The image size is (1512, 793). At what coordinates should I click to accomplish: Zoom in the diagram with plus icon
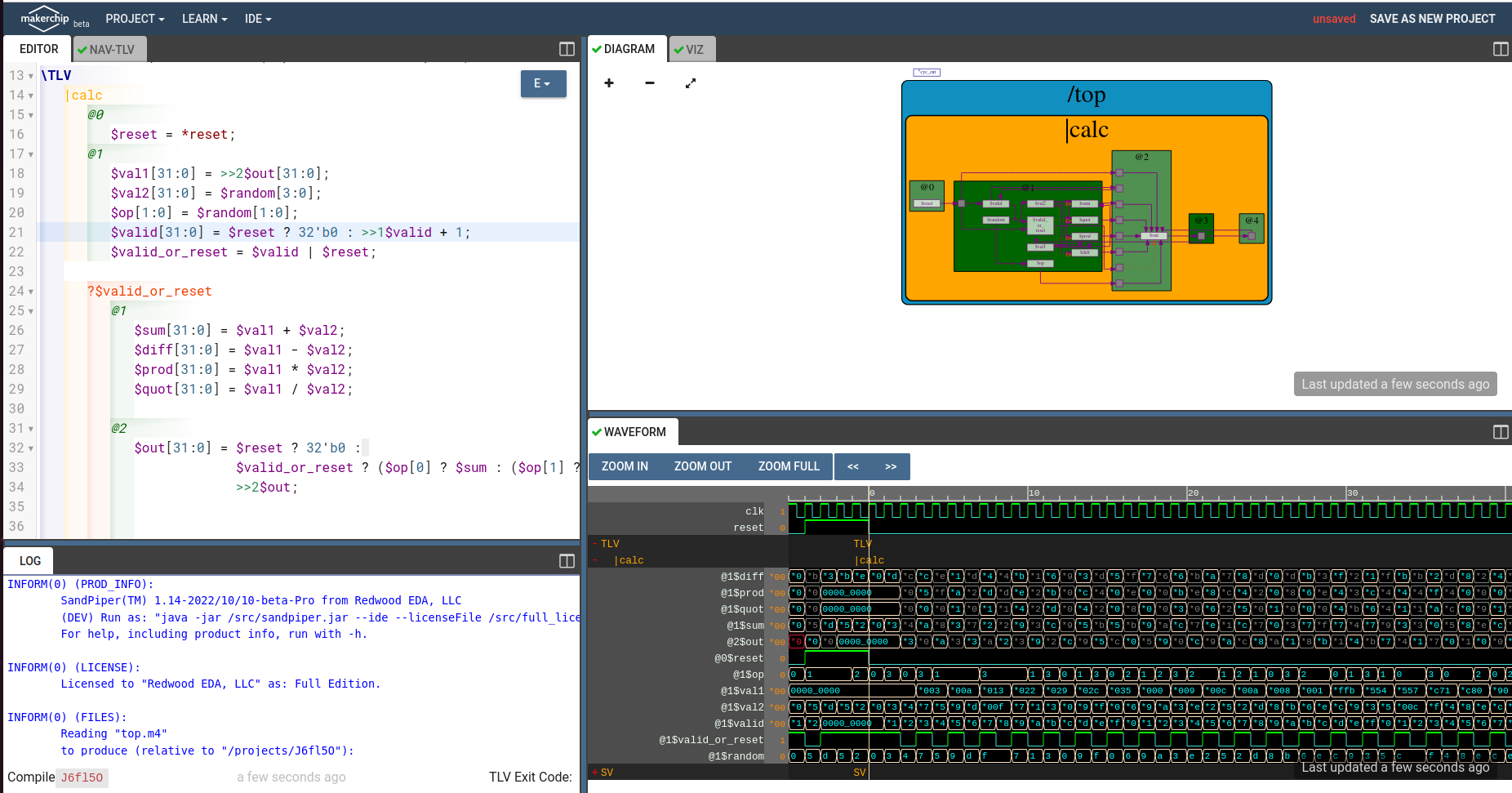coord(609,83)
